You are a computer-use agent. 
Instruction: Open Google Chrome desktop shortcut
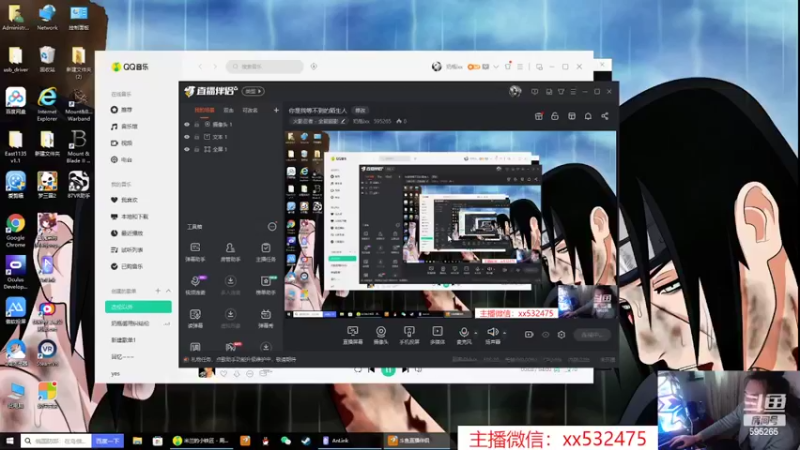tap(15, 231)
